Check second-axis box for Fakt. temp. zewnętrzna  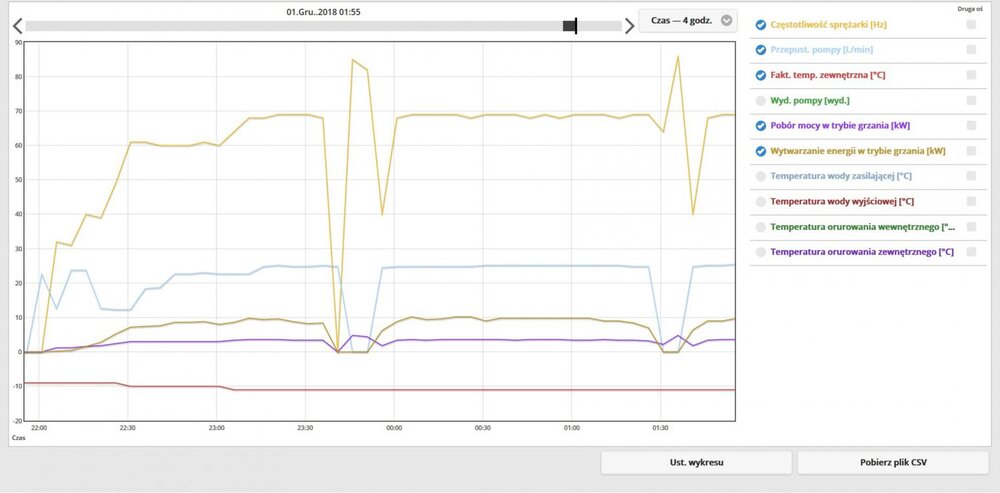pos(971,75)
